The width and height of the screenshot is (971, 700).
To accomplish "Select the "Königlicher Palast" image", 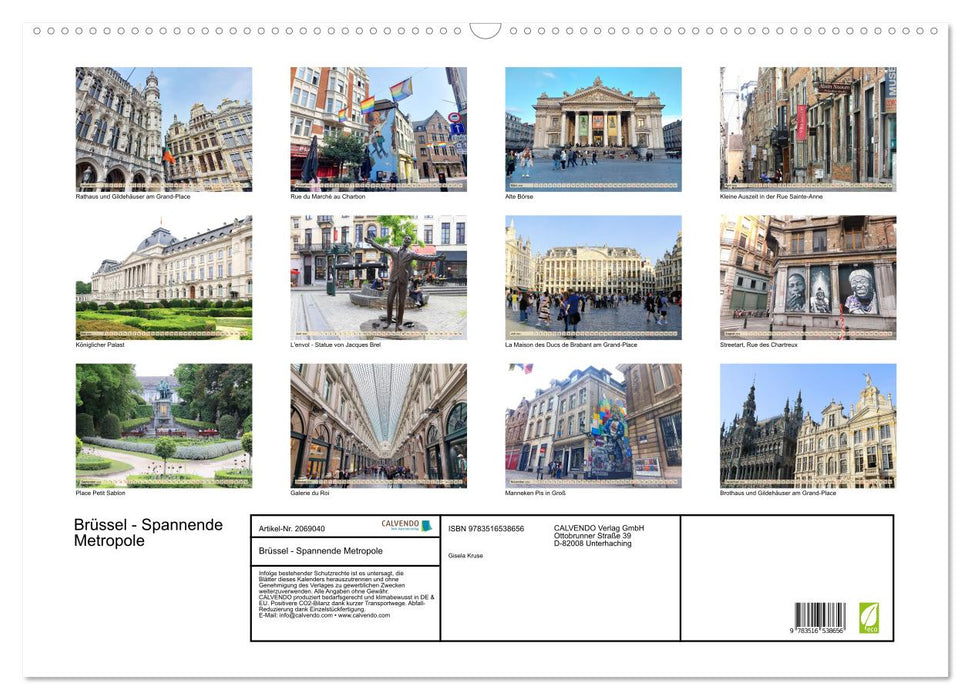I will pyautogui.click(x=163, y=276).
